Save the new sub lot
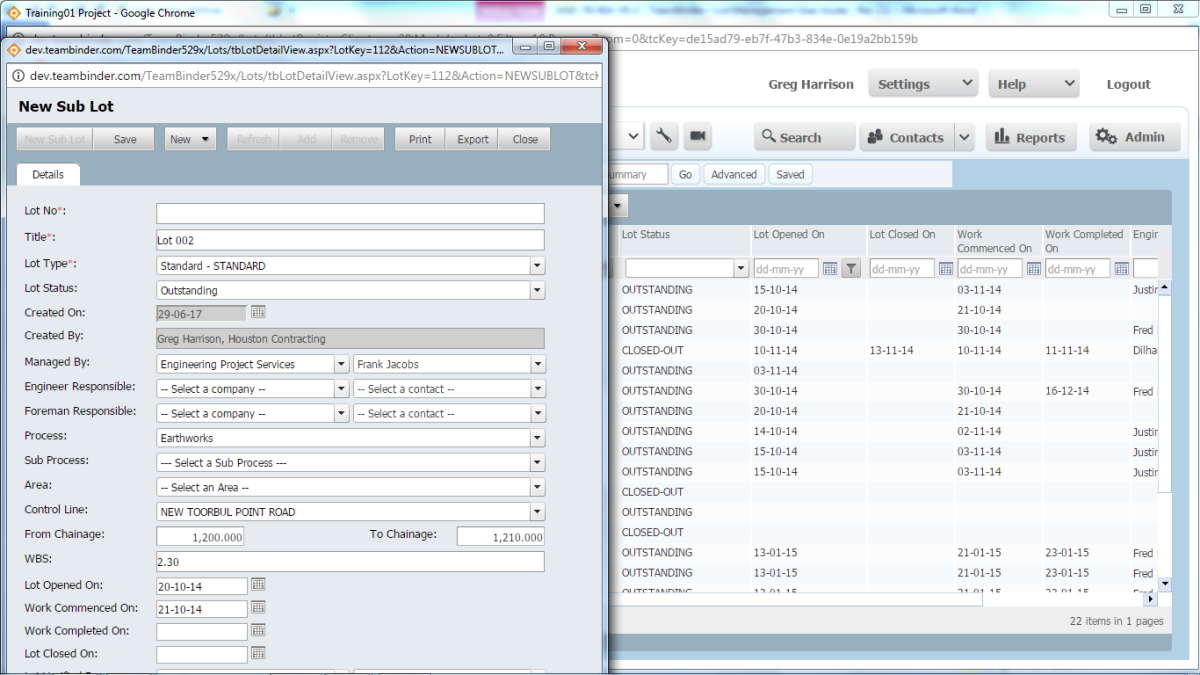The image size is (1200, 675). pyautogui.click(x=125, y=140)
